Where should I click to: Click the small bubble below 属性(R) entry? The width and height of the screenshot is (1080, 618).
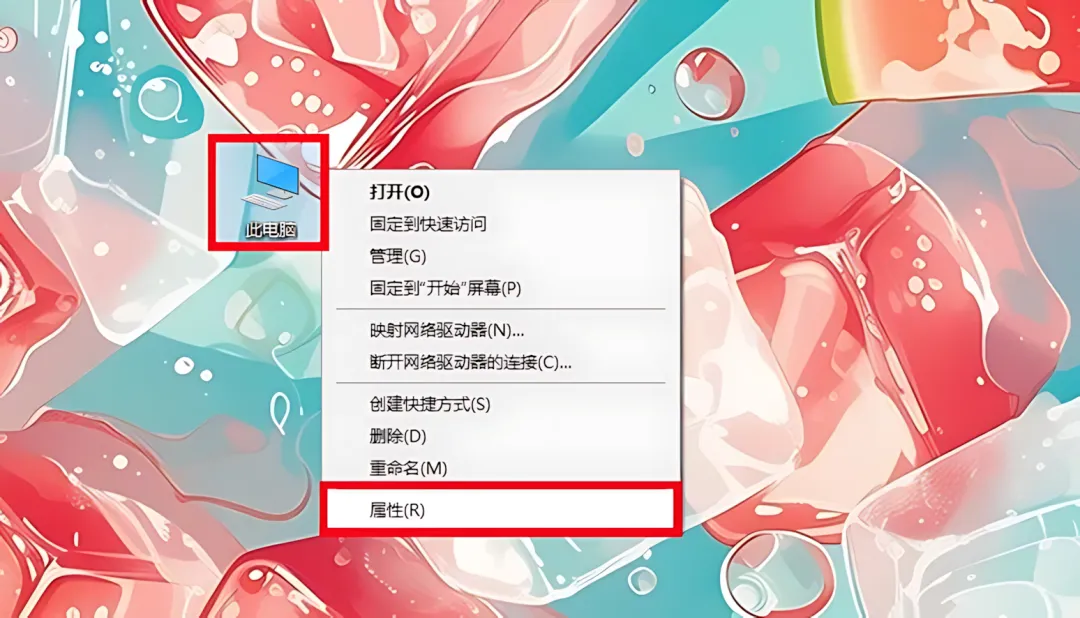(x=642, y=579)
